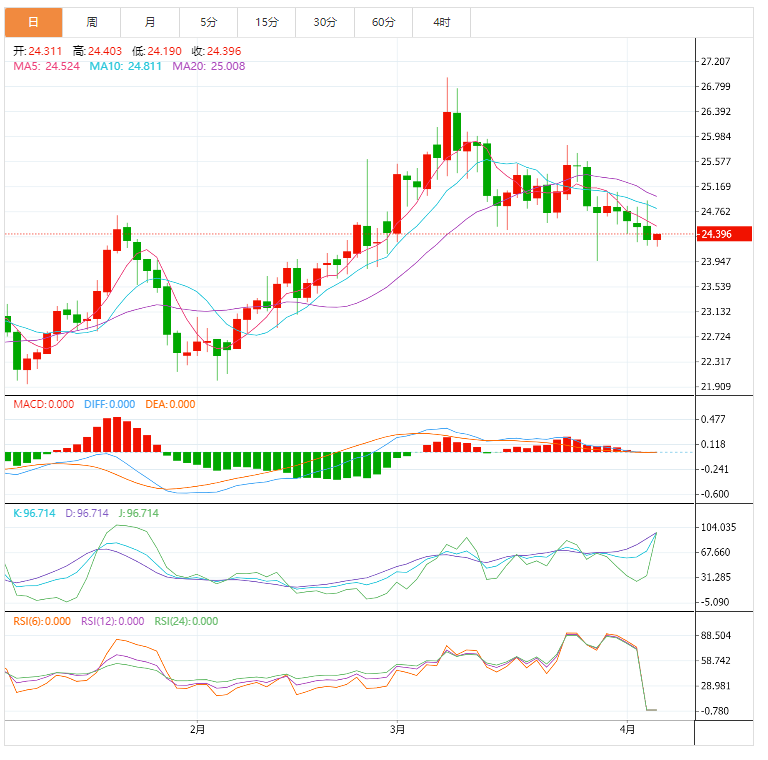768x760 pixels.
Task: Switch to the 4时 chart tab
Action: pos(441,22)
